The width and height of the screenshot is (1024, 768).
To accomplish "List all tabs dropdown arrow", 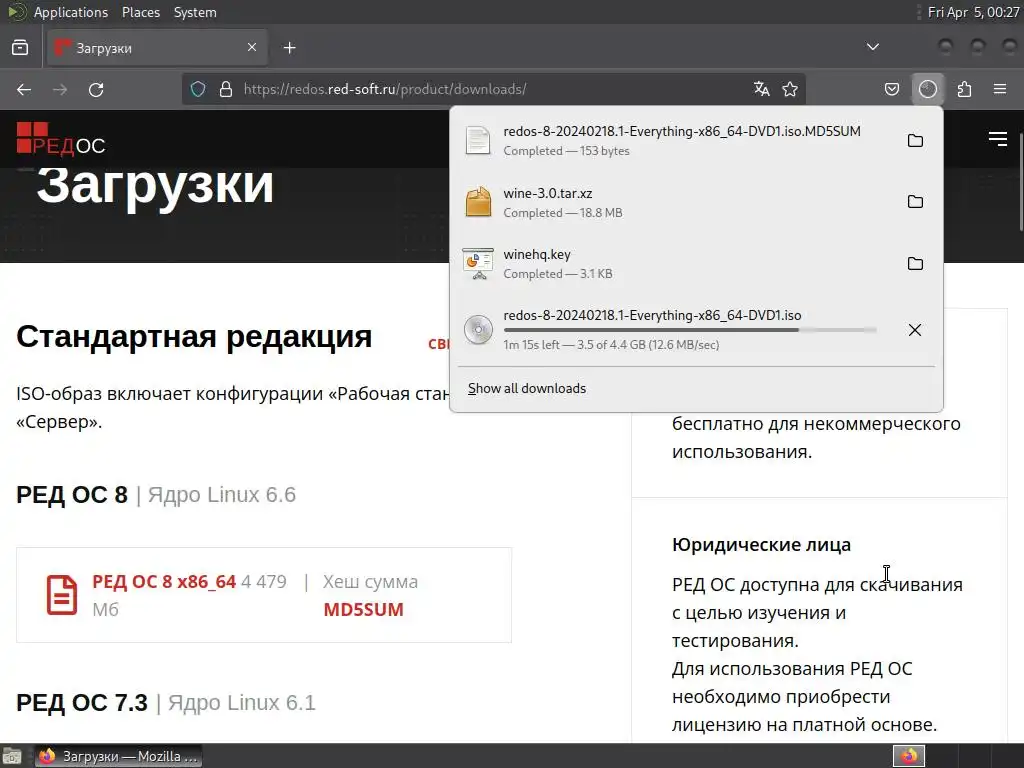I will tap(872, 47).
